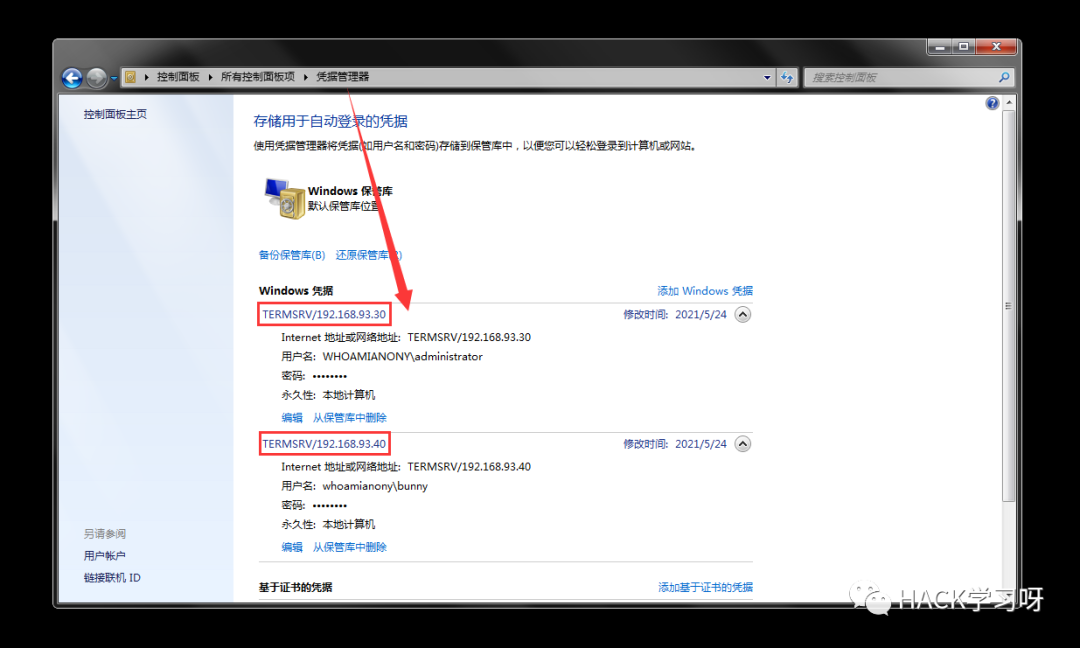Open 用户帐户 in the sidebar
The height and width of the screenshot is (648, 1080).
point(105,556)
